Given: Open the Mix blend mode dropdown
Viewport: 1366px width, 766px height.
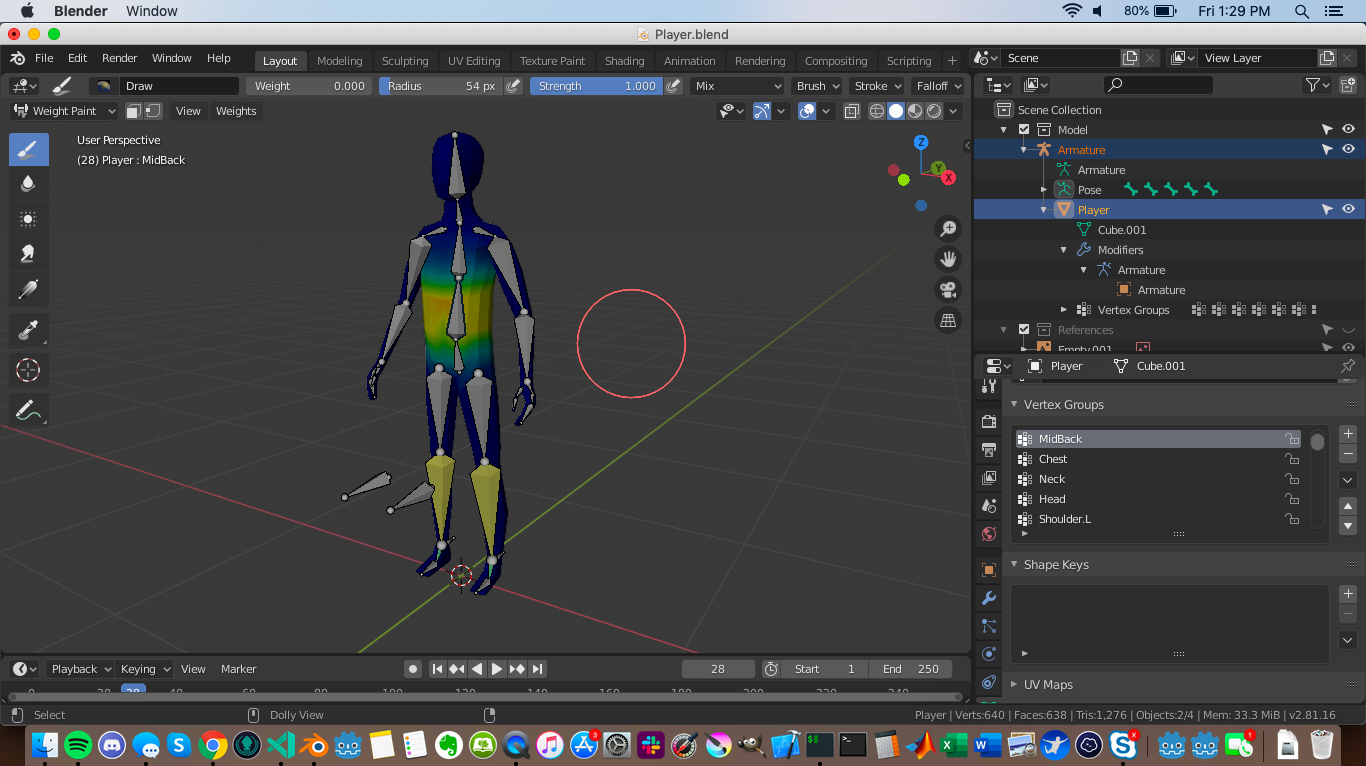Looking at the screenshot, I should (x=737, y=86).
